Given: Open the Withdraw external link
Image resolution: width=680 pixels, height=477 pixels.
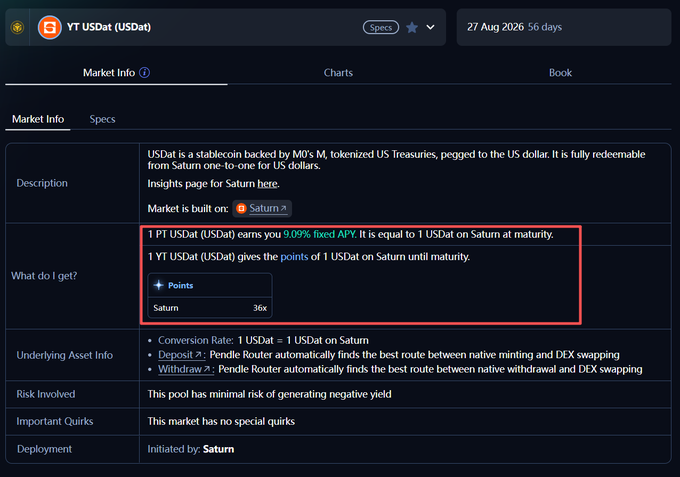Looking at the screenshot, I should click(x=186, y=369).
